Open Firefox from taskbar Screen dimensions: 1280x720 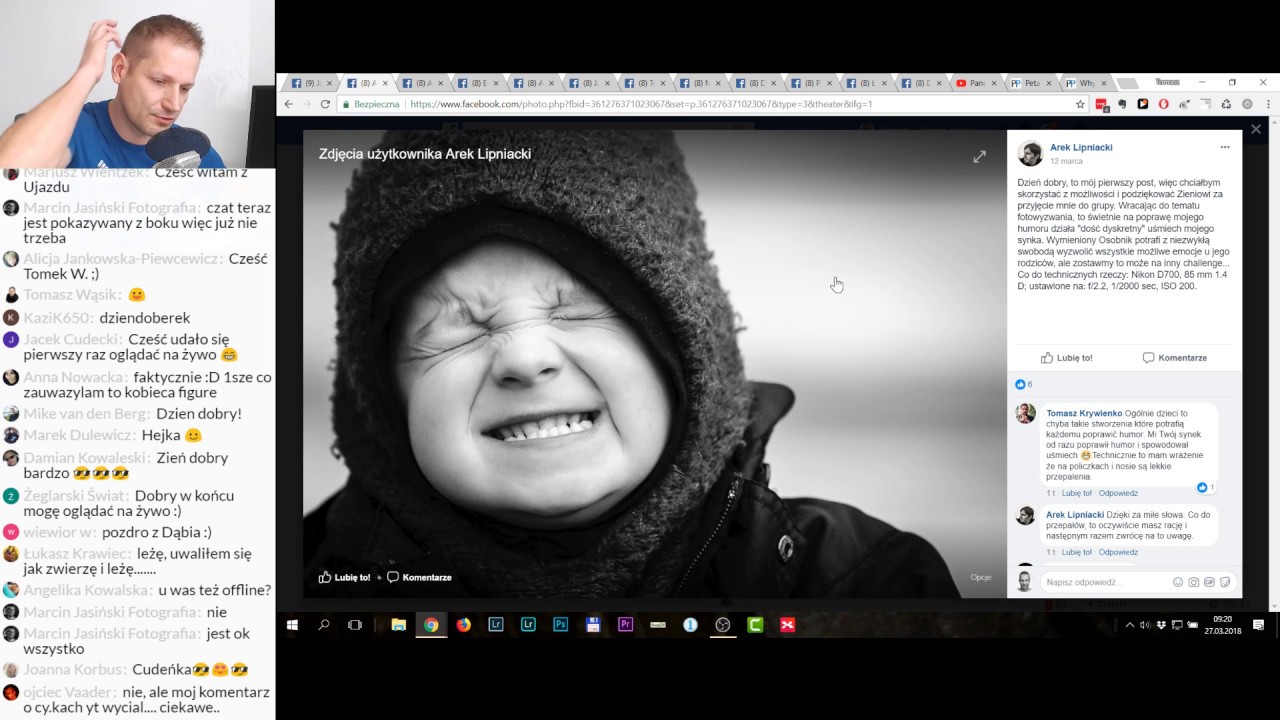(463, 625)
